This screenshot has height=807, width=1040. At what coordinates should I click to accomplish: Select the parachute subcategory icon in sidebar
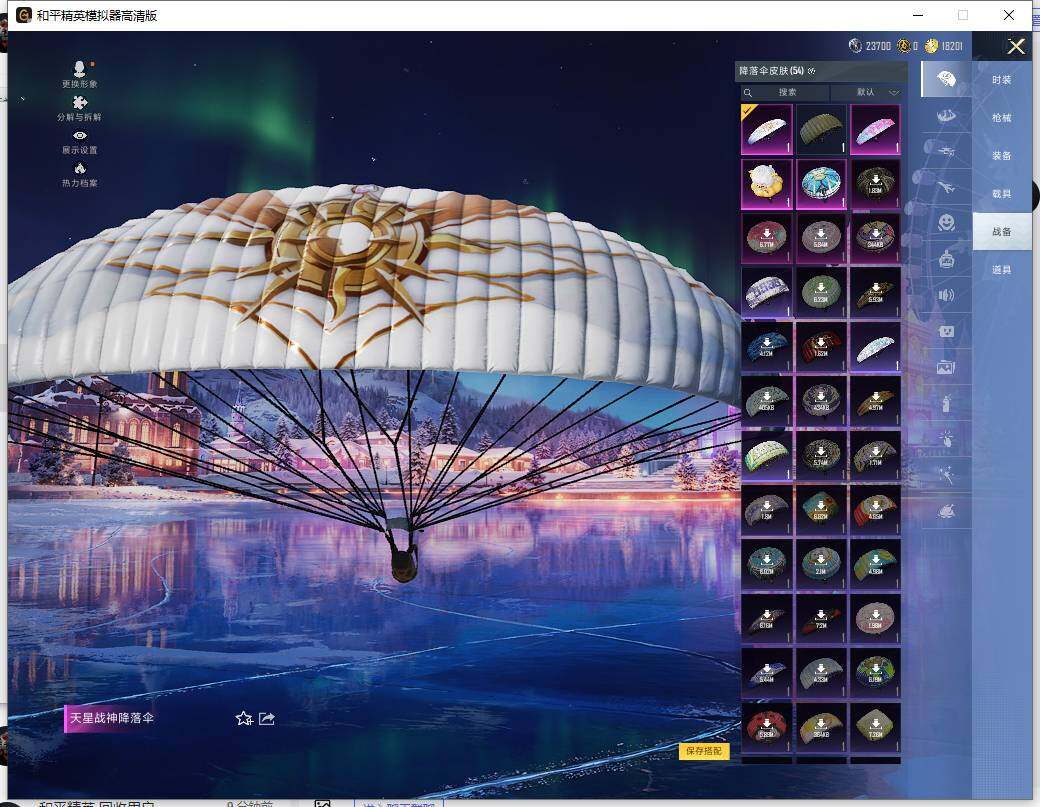point(946,79)
